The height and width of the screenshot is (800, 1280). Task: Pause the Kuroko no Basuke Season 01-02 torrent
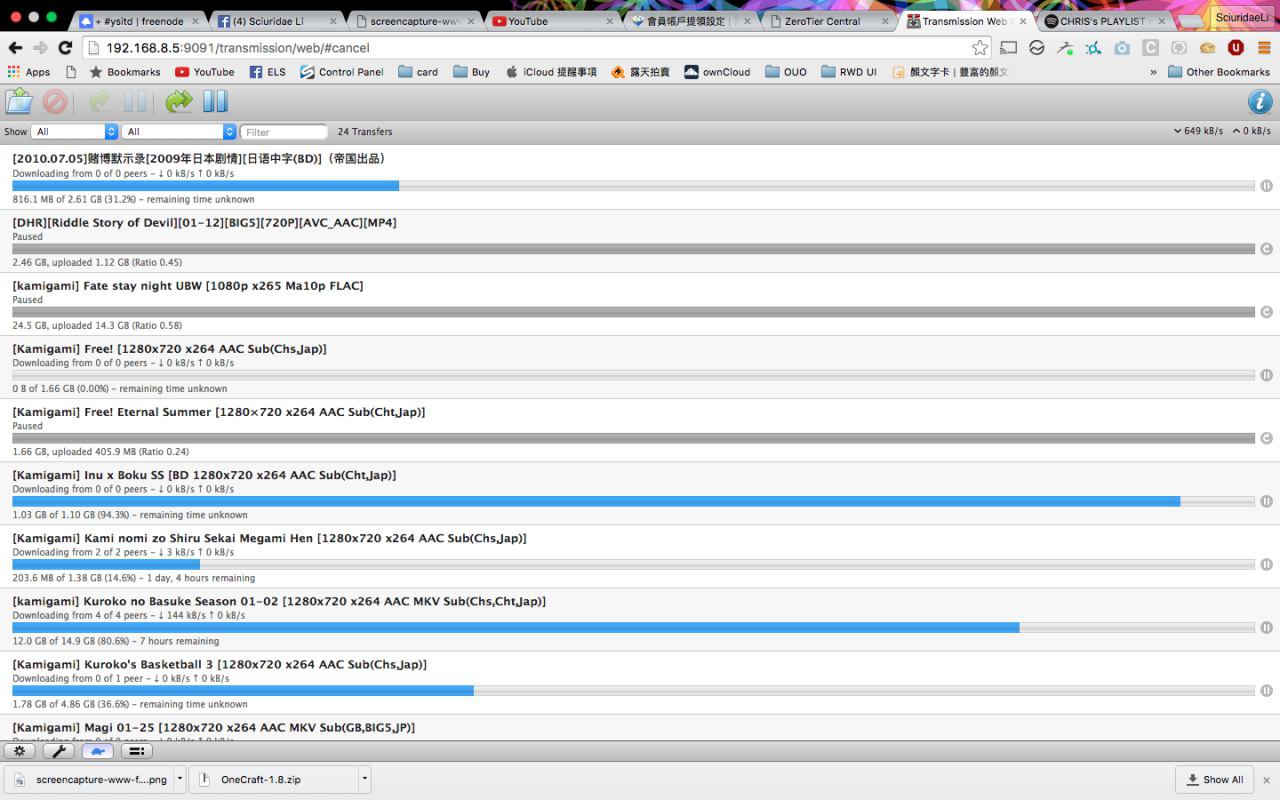pyautogui.click(x=1266, y=627)
